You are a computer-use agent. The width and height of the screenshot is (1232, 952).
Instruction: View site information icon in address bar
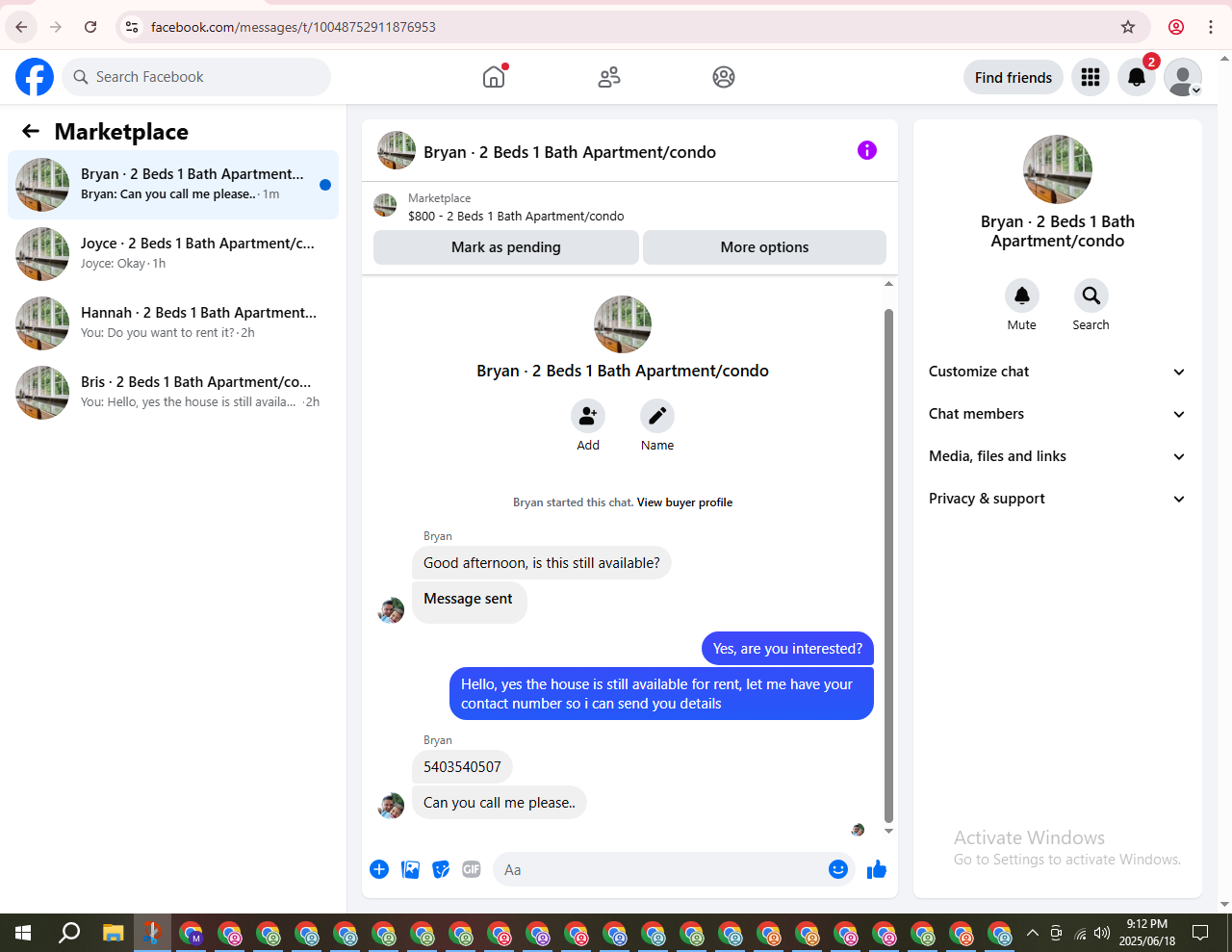[132, 27]
